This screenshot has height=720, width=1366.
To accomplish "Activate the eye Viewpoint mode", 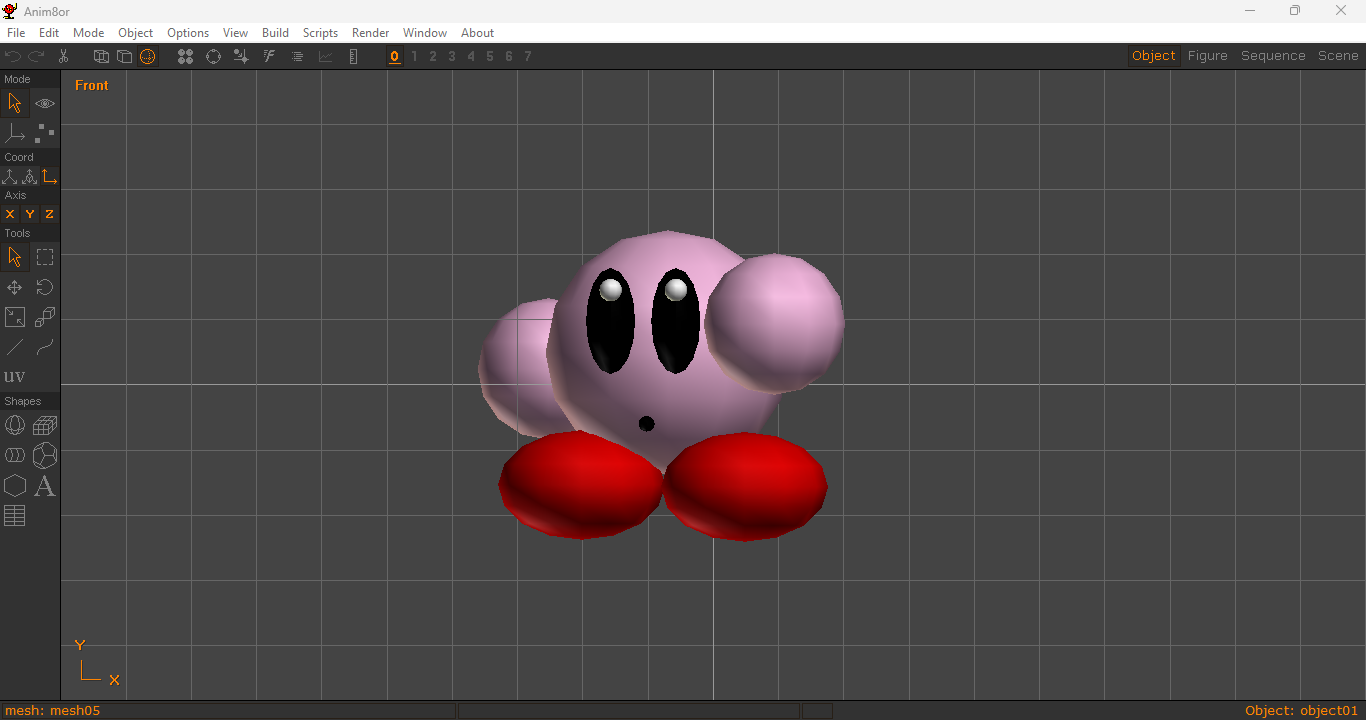I will (x=45, y=103).
